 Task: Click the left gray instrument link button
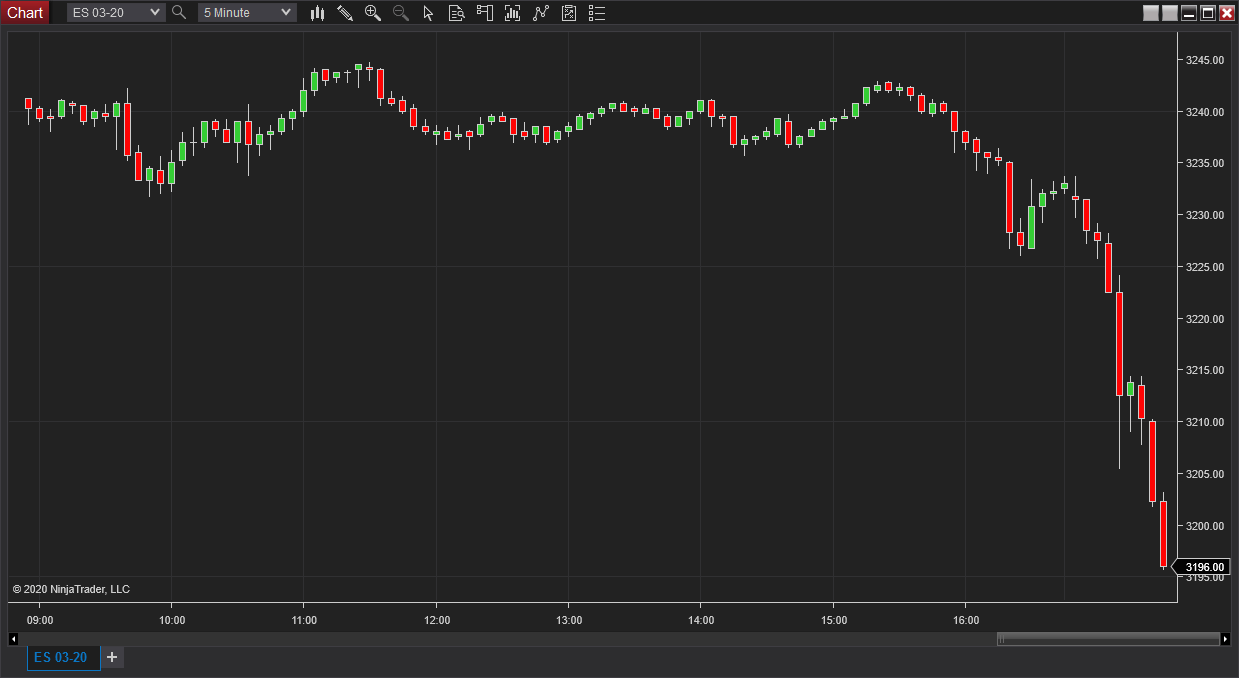pyautogui.click(x=1151, y=13)
